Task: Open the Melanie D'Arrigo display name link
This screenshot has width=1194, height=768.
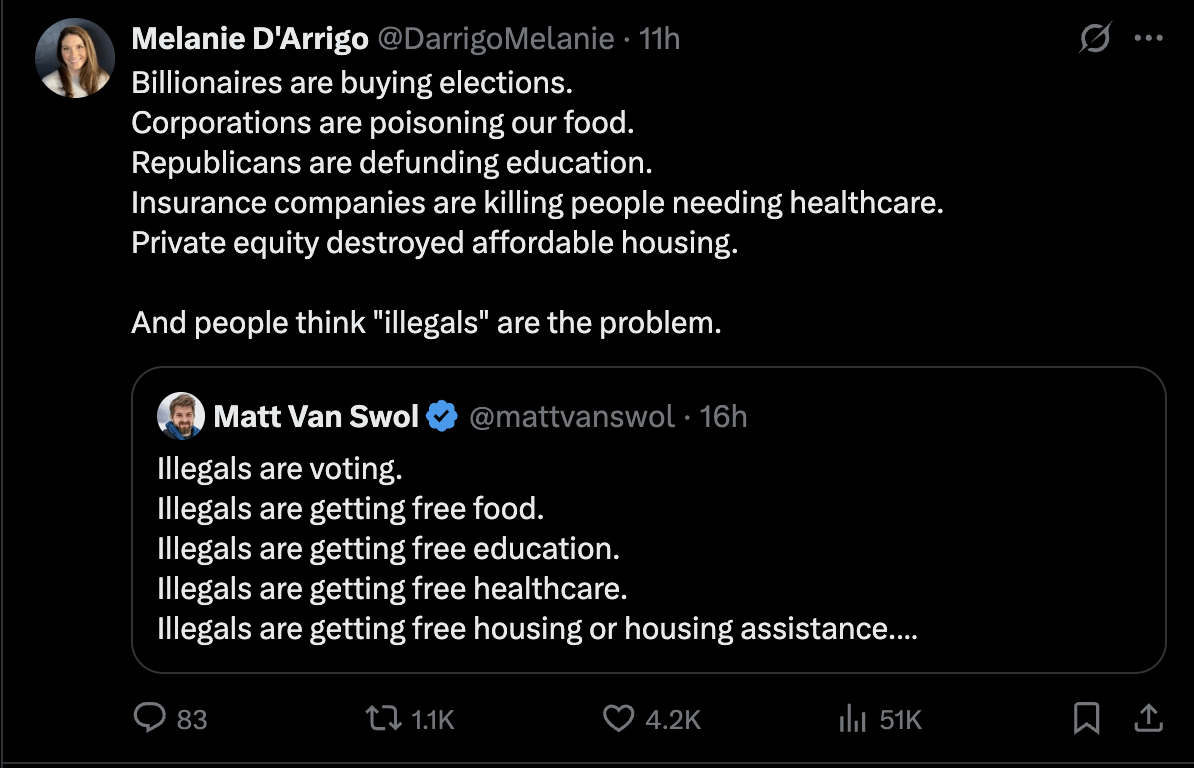Action: 248,39
